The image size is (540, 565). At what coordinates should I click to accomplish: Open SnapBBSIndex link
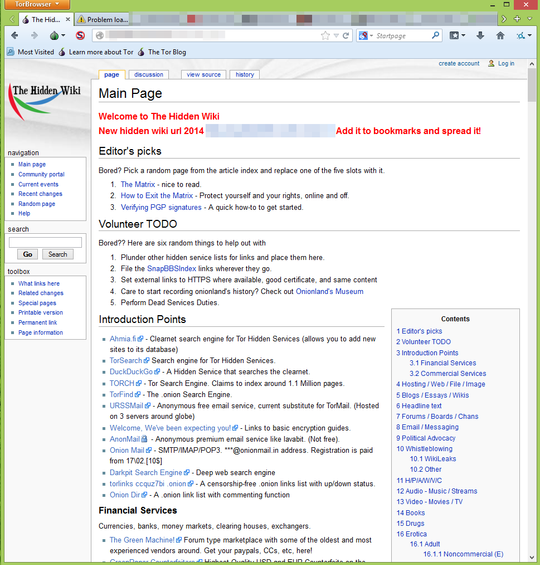(171, 269)
